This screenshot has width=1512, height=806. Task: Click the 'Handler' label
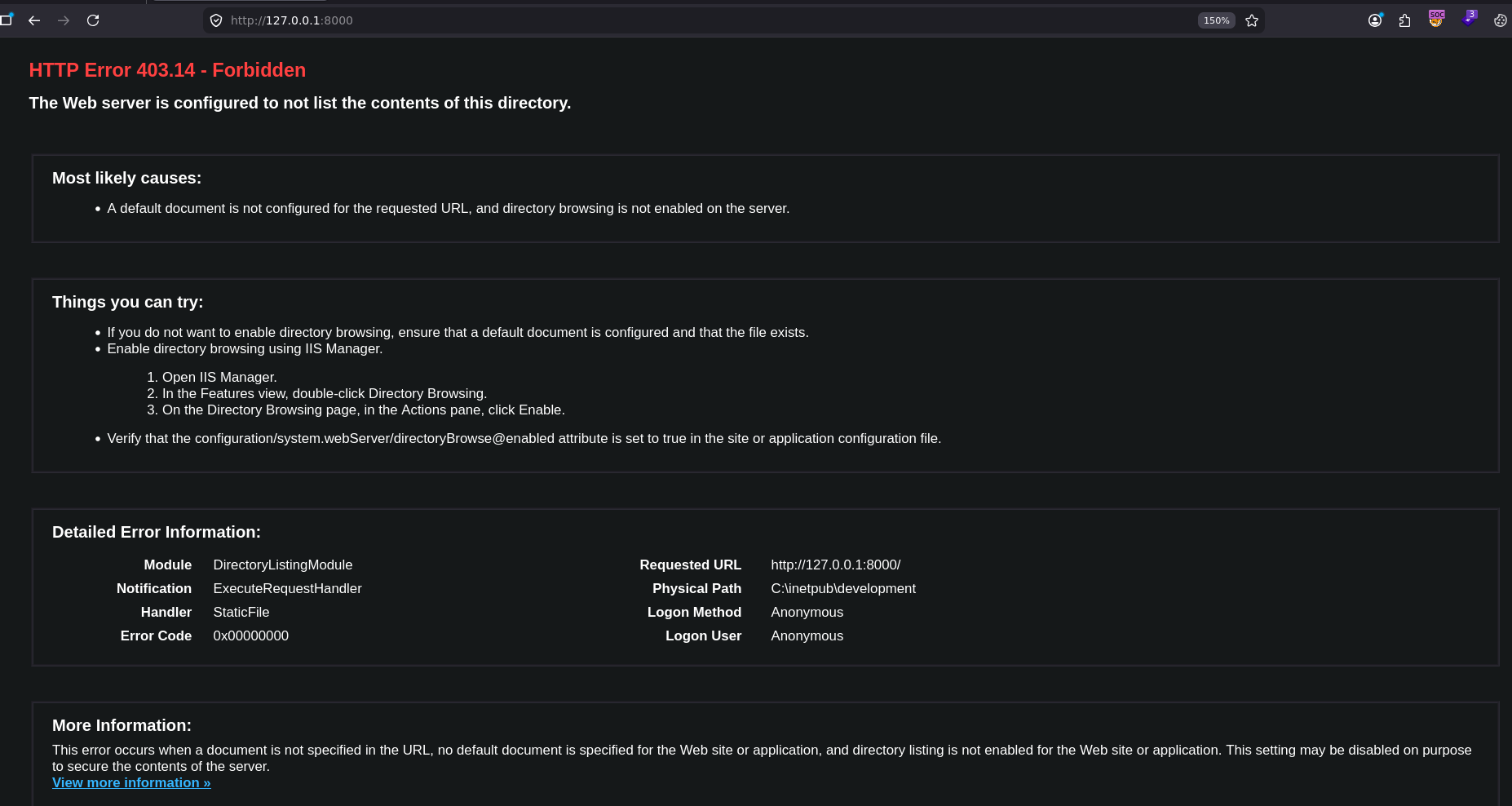166,612
